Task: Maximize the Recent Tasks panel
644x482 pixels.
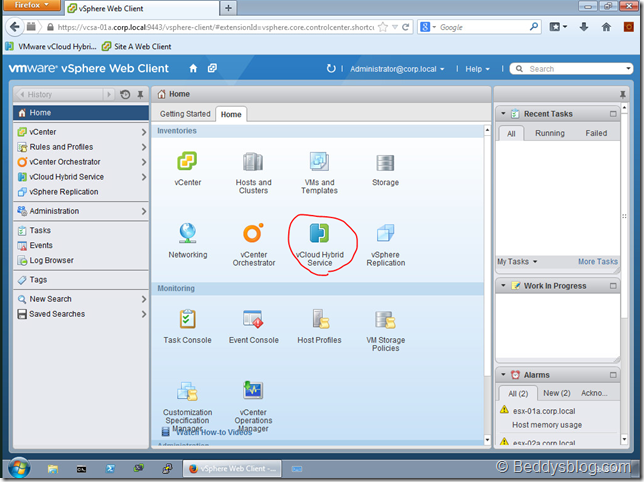Action: [613, 114]
